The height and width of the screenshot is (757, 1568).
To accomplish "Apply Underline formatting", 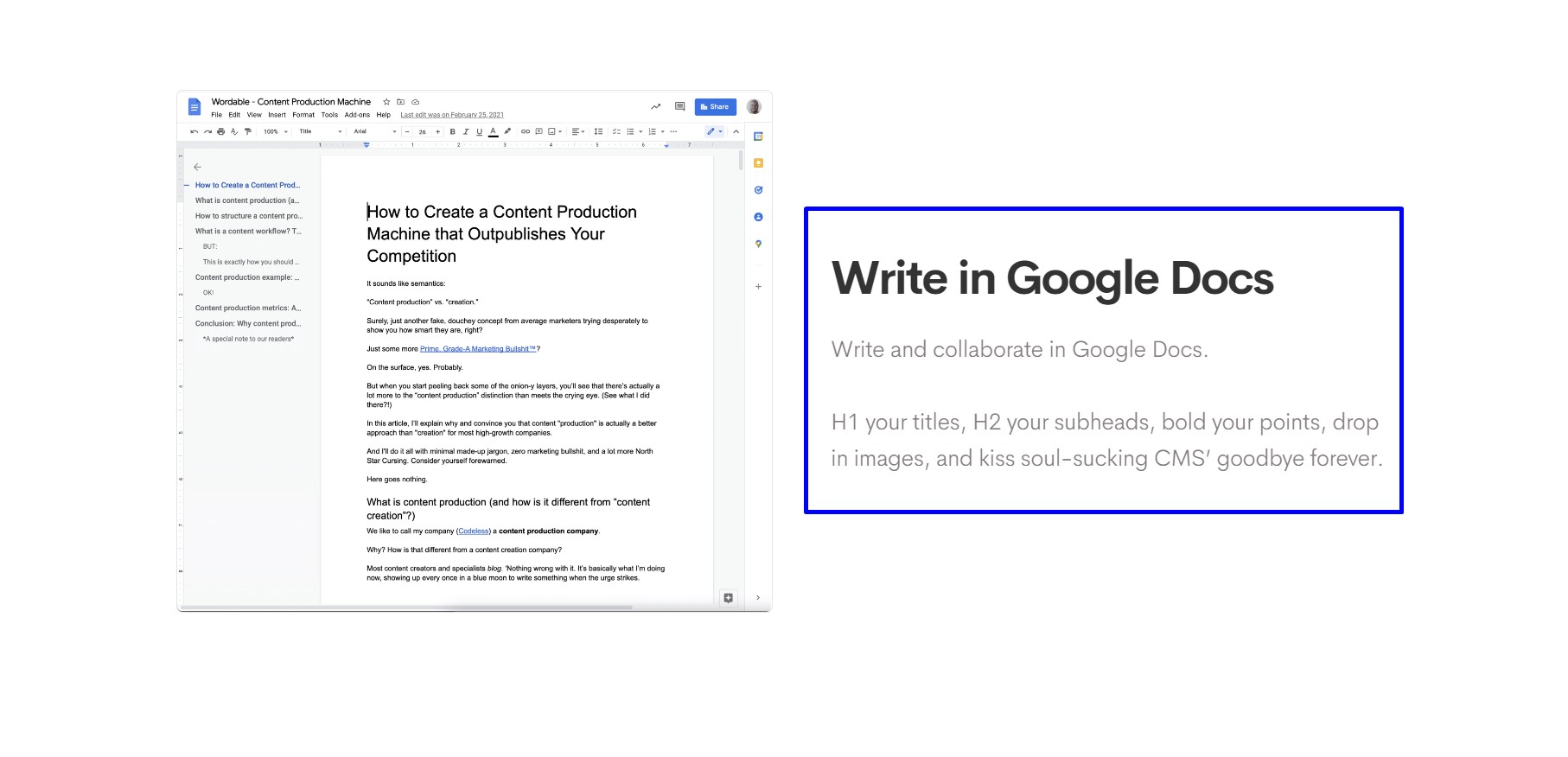I will point(479,131).
